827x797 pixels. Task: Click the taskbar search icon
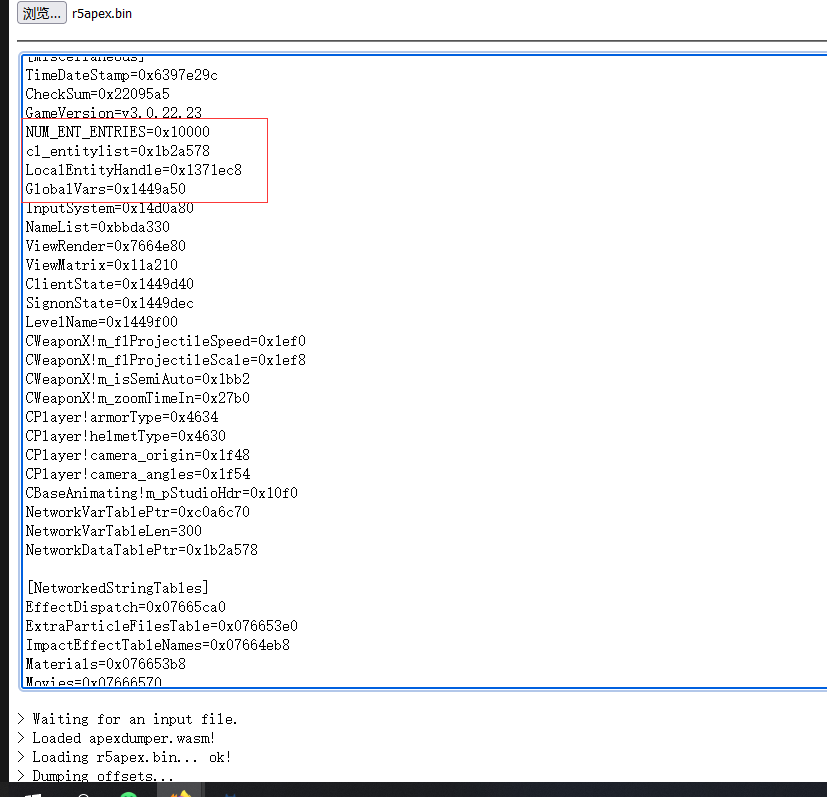82,793
